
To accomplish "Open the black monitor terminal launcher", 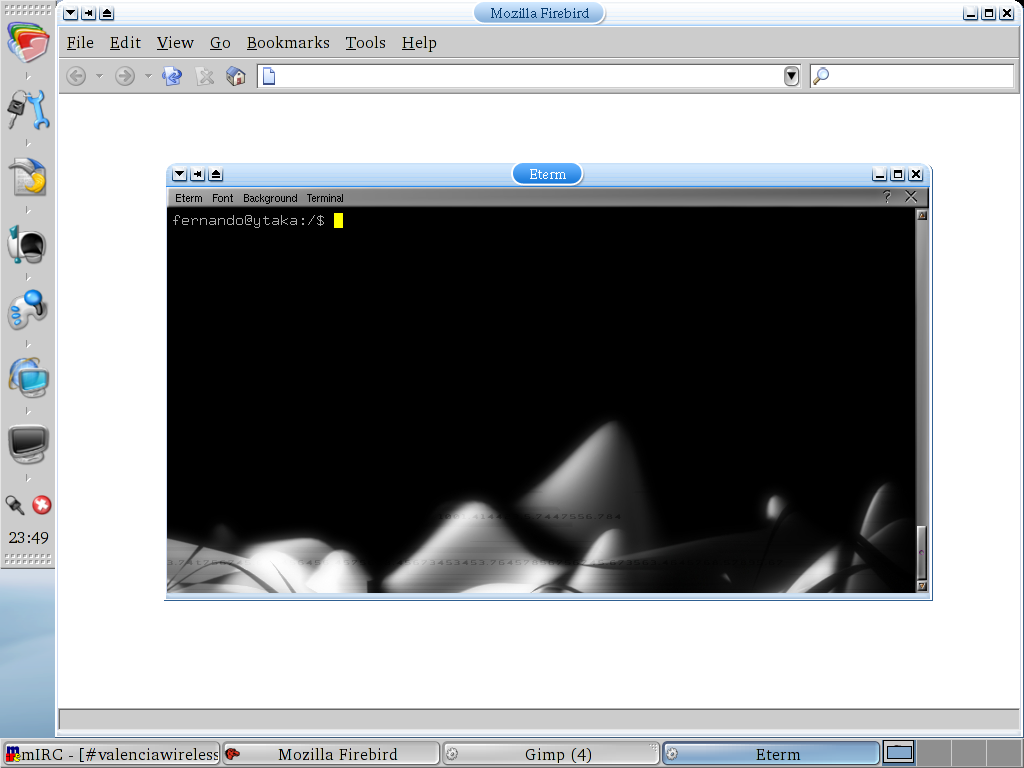I will coord(28,444).
